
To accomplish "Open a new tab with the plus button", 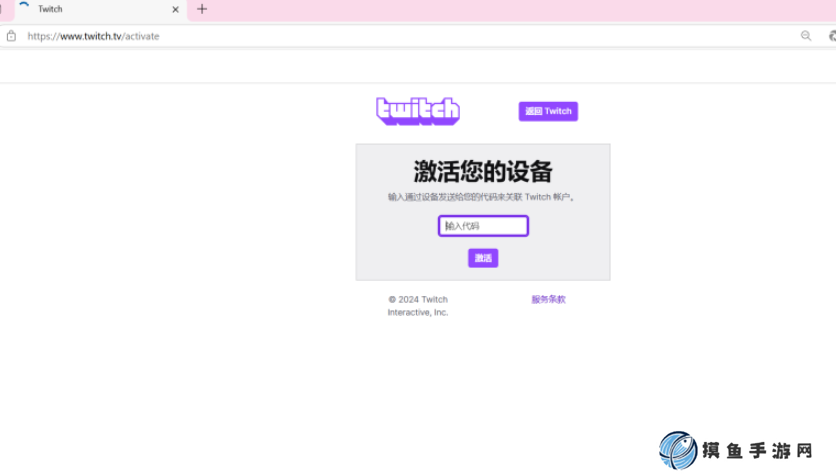I will (x=202, y=9).
